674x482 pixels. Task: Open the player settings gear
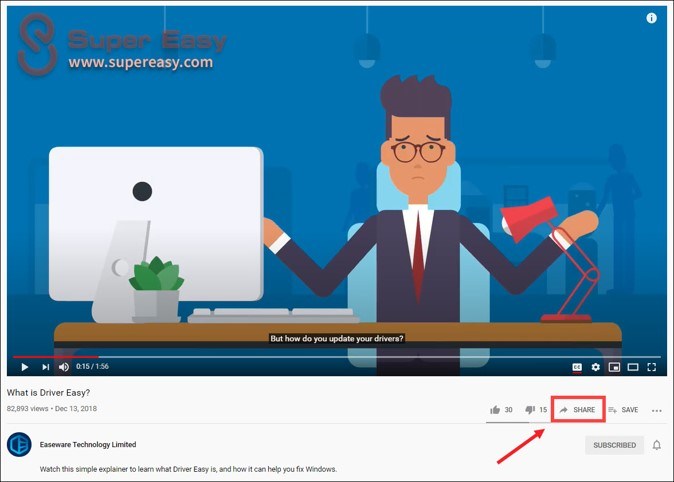coord(595,367)
